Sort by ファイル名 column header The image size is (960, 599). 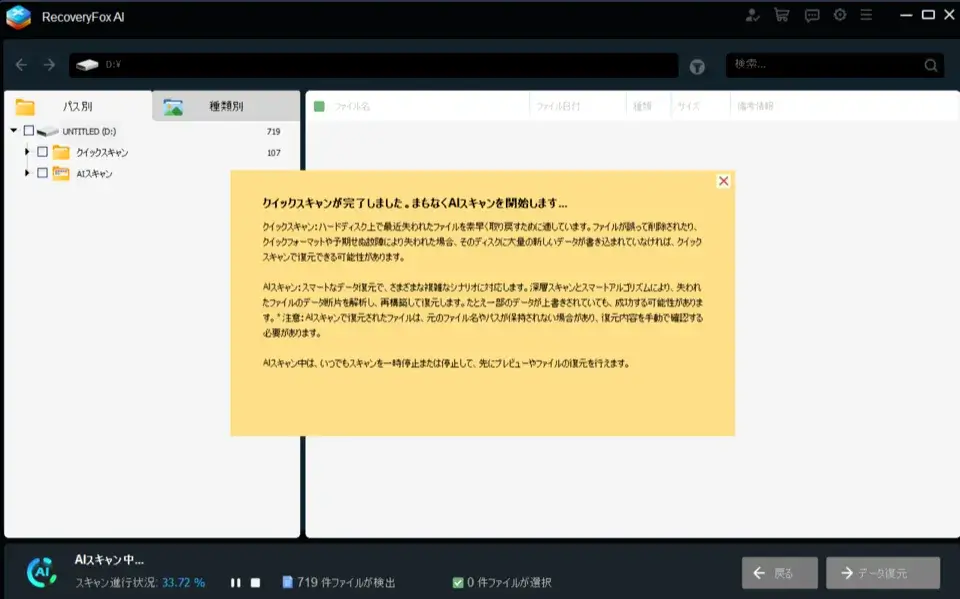tap(352, 107)
